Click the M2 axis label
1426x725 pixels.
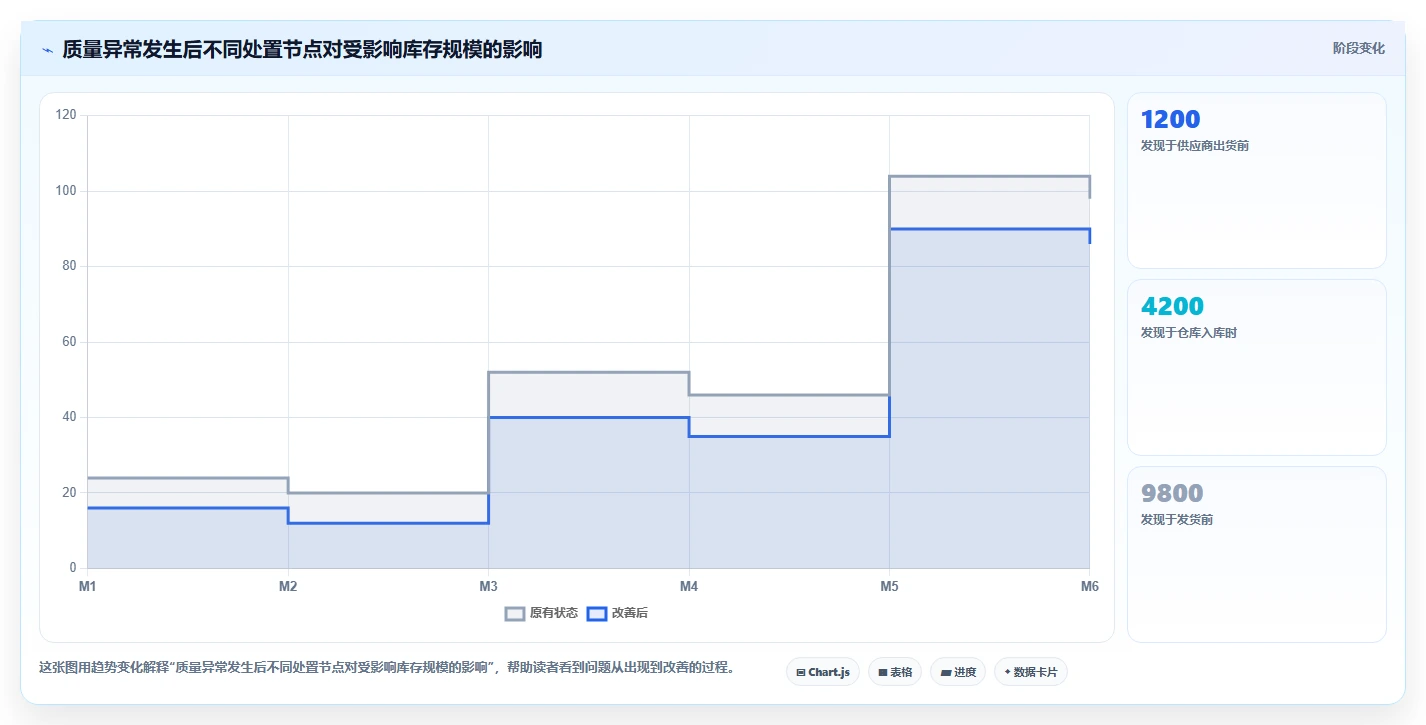288,587
